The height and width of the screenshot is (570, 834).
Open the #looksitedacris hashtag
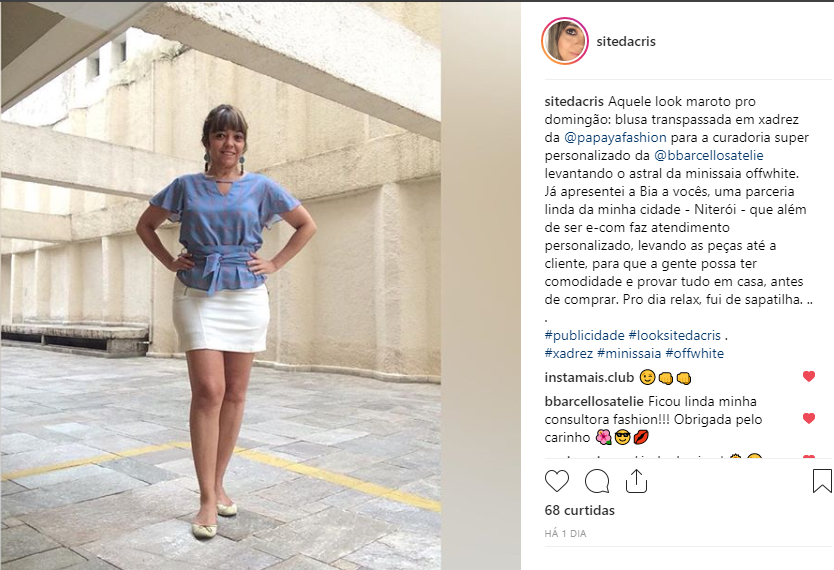[x=674, y=336]
